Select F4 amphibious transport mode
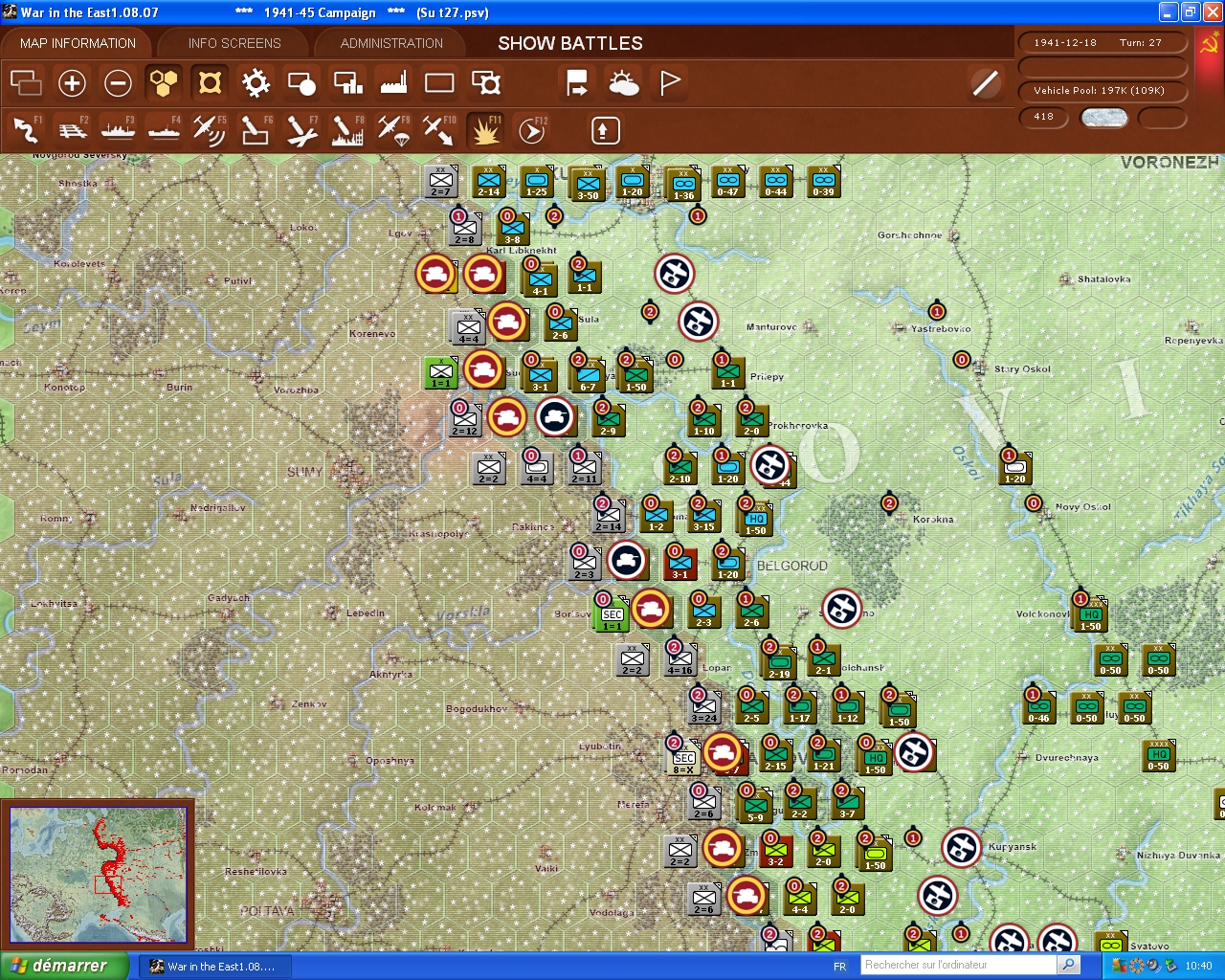The height and width of the screenshot is (980, 1225). 164,129
